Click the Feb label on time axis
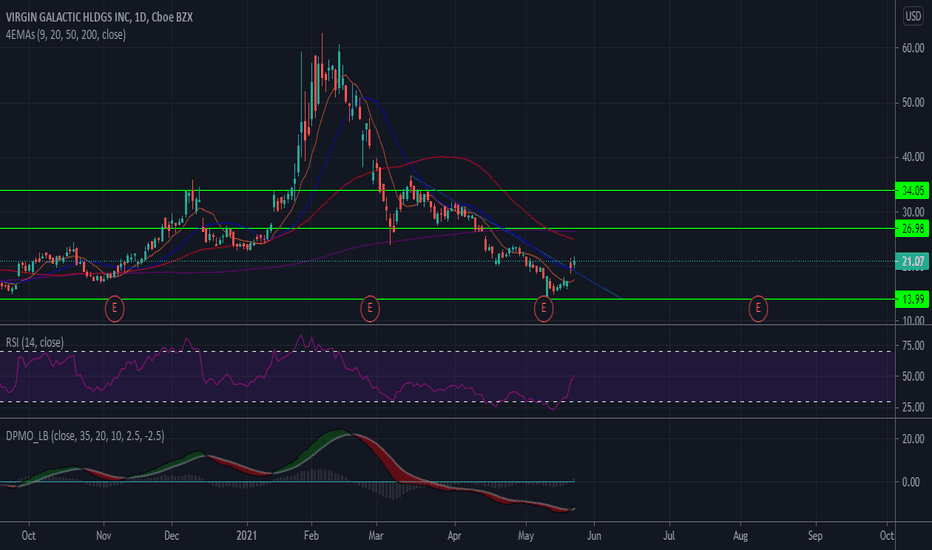Image resolution: width=932 pixels, height=550 pixels. 311,536
